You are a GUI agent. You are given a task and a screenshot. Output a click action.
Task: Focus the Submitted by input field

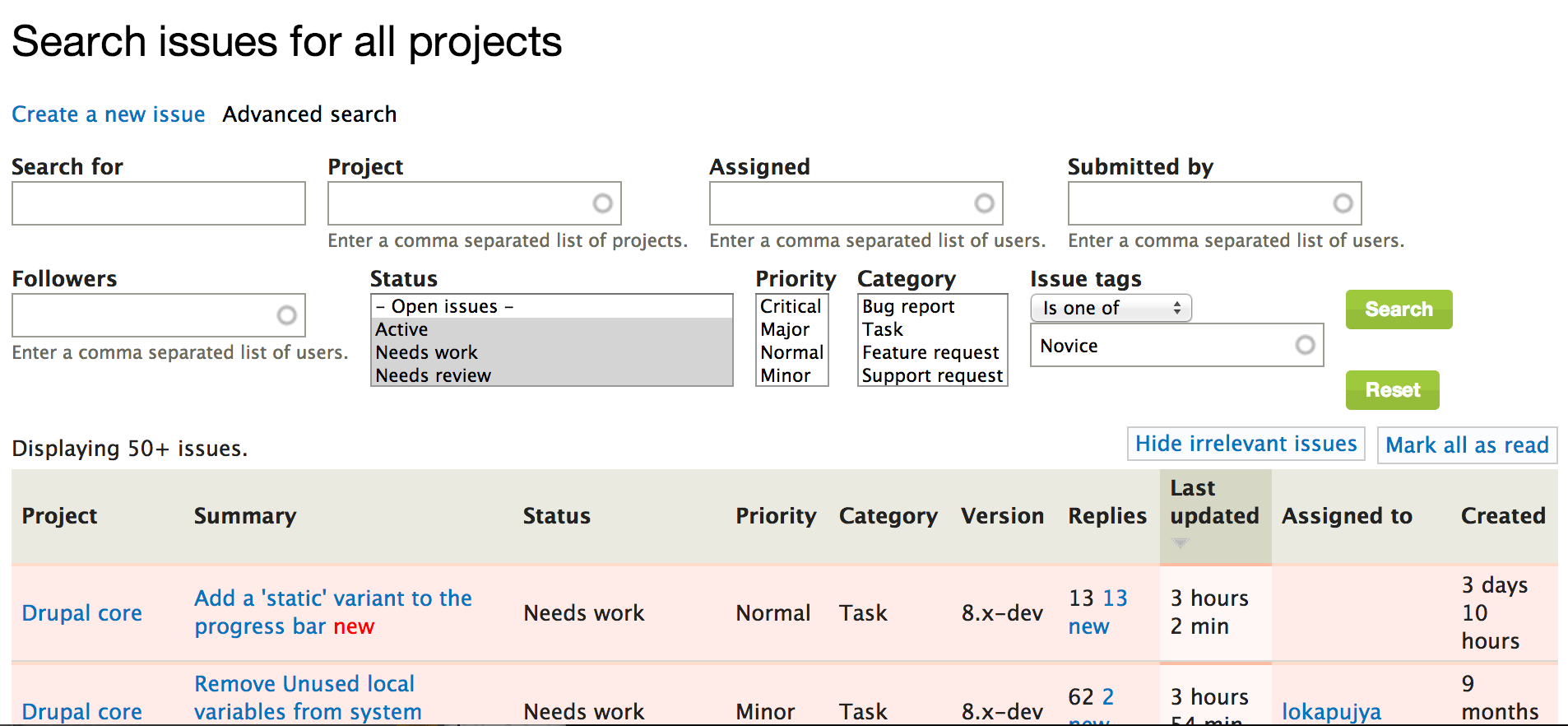coord(1215,203)
